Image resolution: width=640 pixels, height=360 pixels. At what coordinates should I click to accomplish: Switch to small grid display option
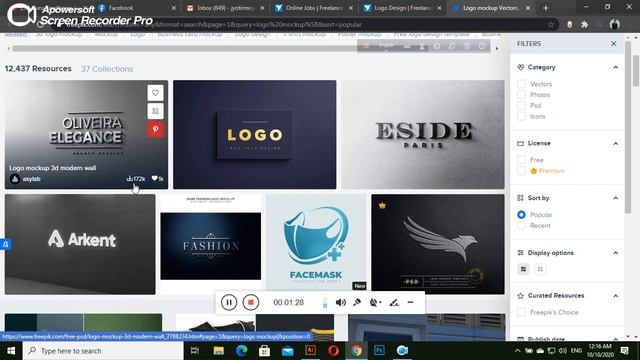(x=540, y=269)
